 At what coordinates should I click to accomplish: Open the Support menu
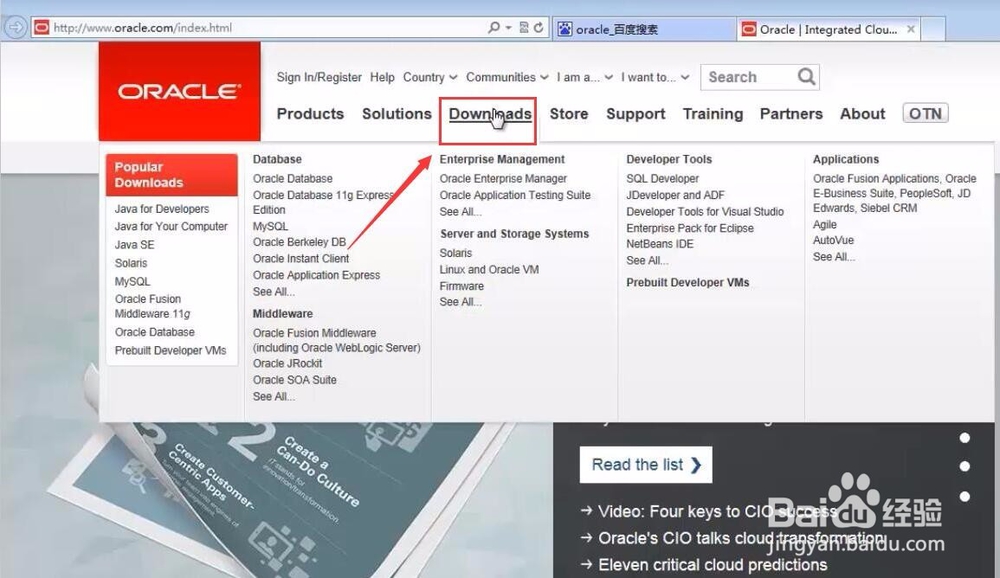coord(635,114)
